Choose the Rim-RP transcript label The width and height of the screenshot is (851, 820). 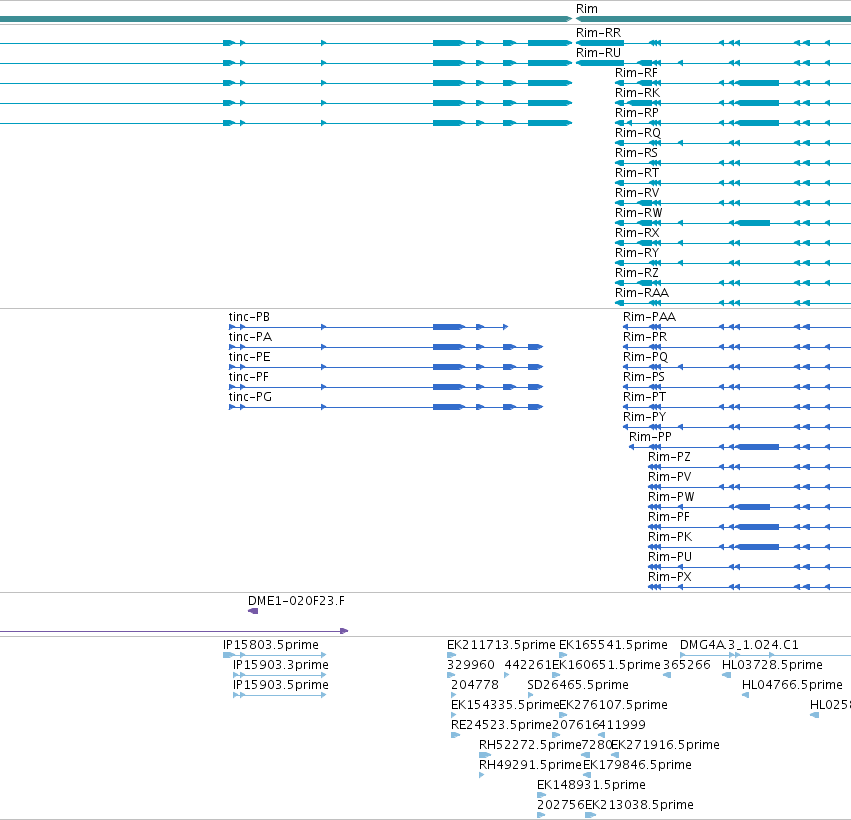tap(637, 113)
